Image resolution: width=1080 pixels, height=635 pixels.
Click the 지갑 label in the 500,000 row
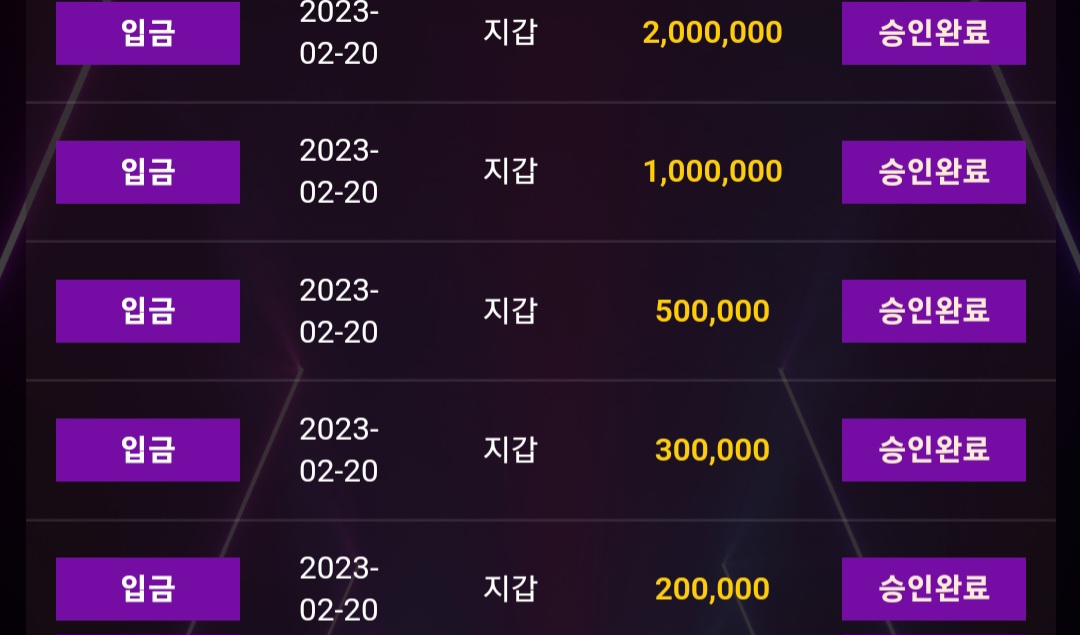pos(510,311)
